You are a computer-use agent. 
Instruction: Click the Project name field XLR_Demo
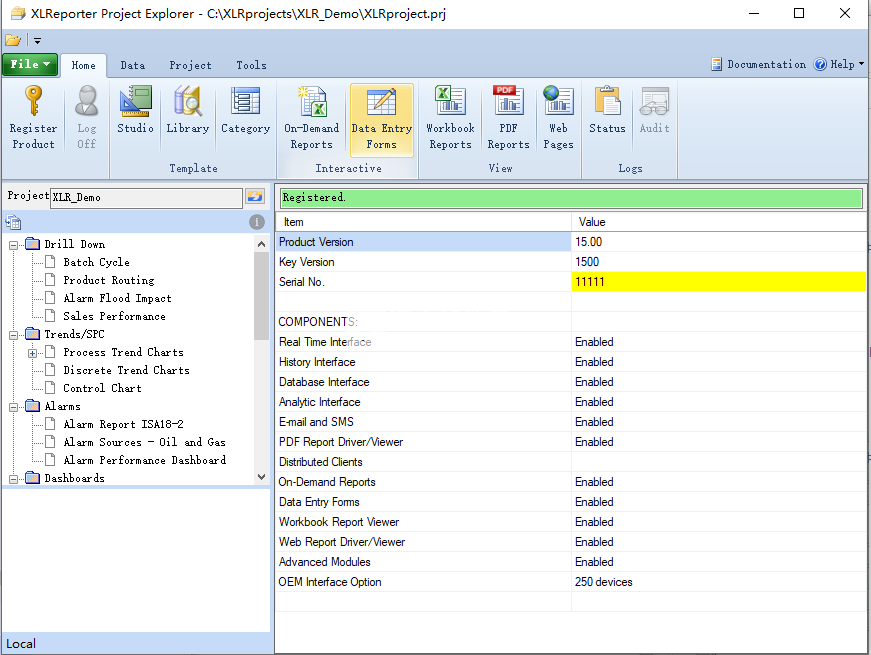pos(146,198)
